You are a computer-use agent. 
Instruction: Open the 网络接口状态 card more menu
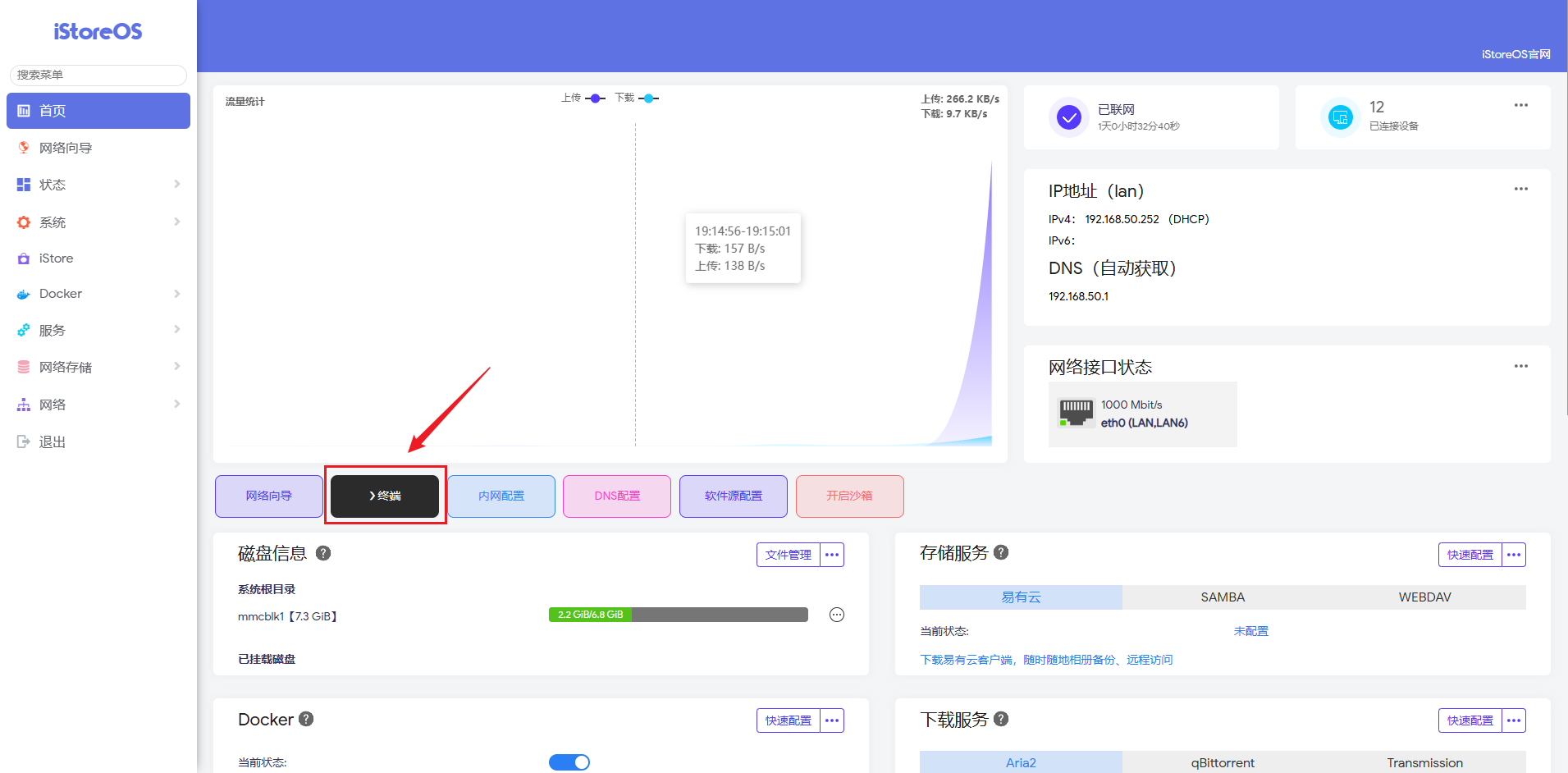[x=1521, y=366]
